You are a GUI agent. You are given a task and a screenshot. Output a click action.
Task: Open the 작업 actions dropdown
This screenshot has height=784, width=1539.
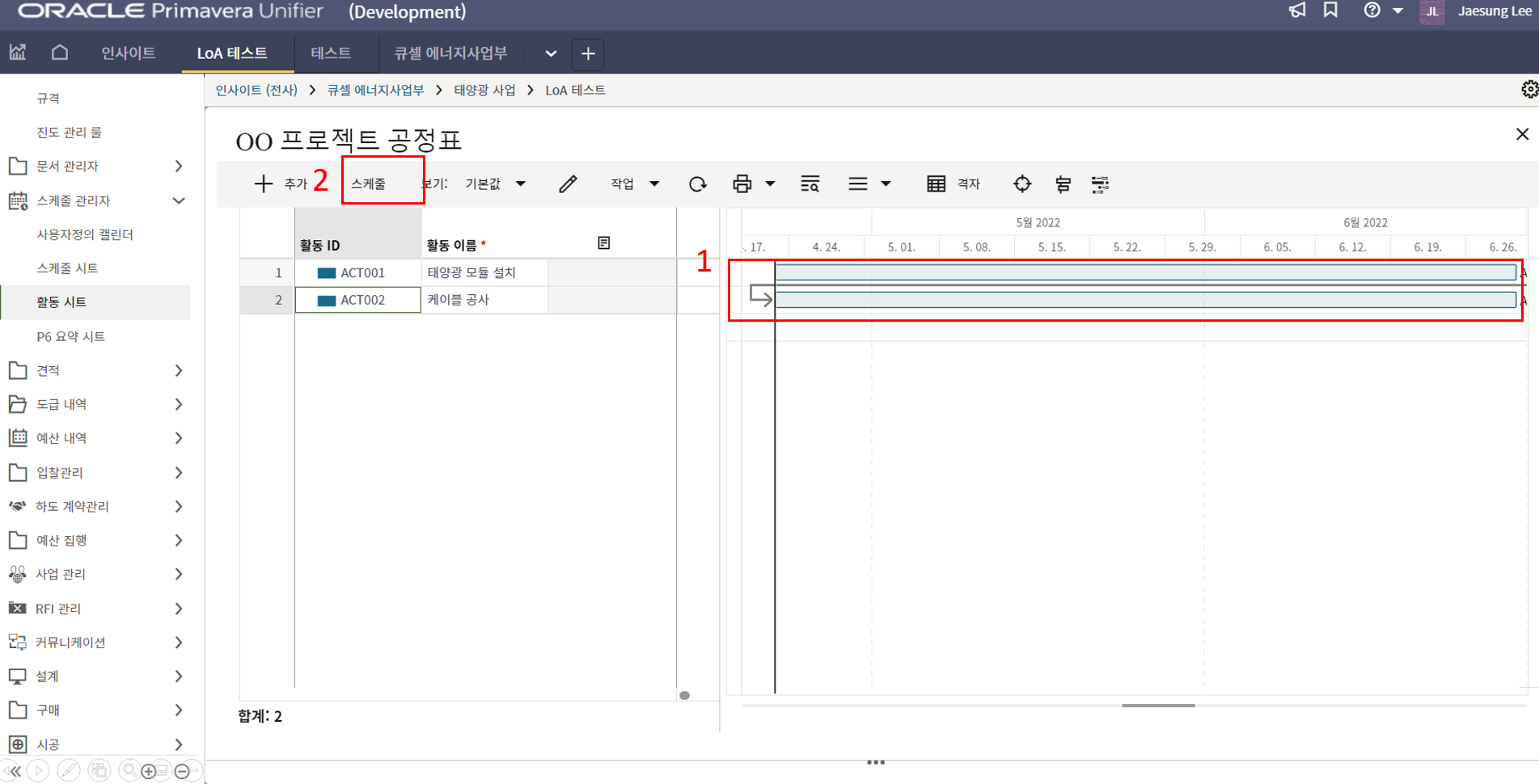tap(634, 184)
